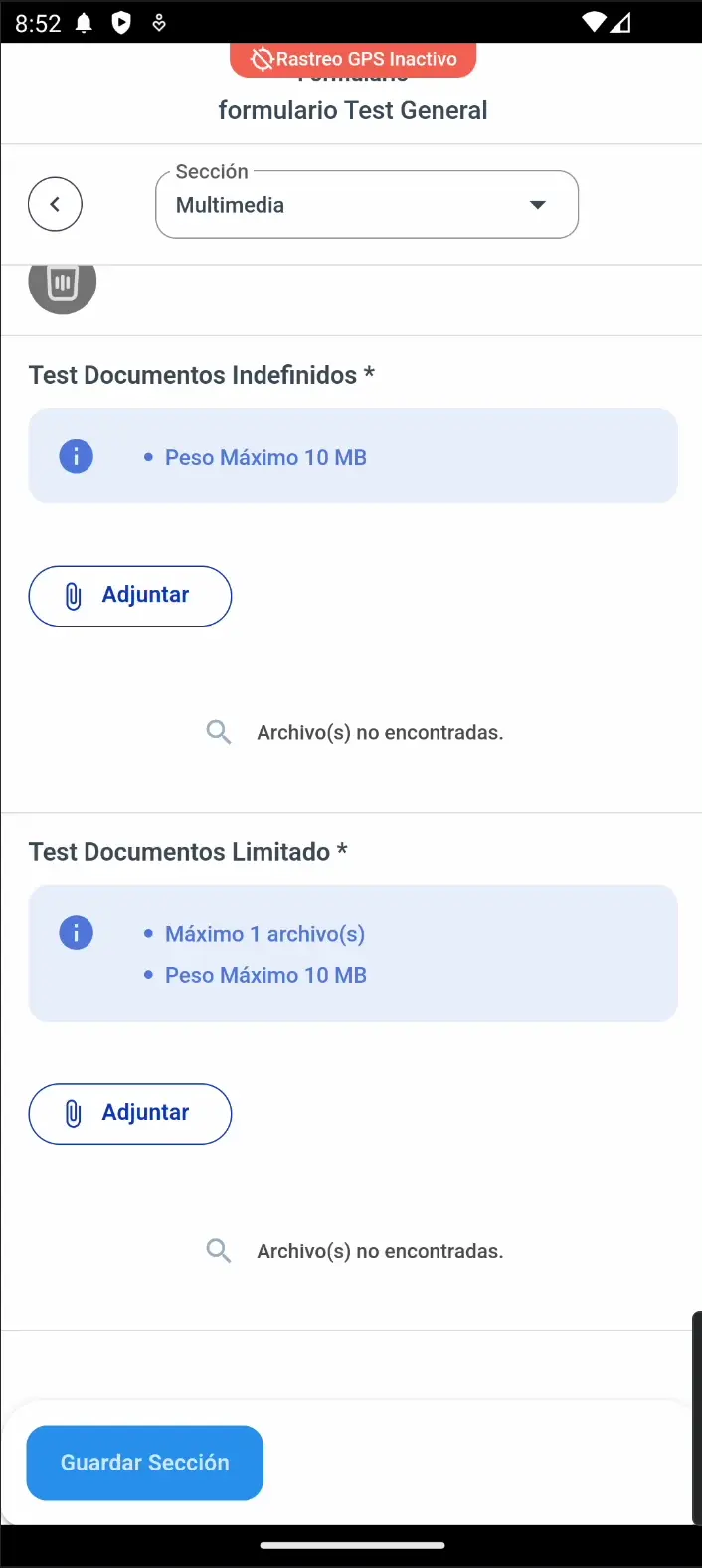The width and height of the screenshot is (702, 1568).
Task: Select the Multimedia section field text
Action: [x=231, y=205]
